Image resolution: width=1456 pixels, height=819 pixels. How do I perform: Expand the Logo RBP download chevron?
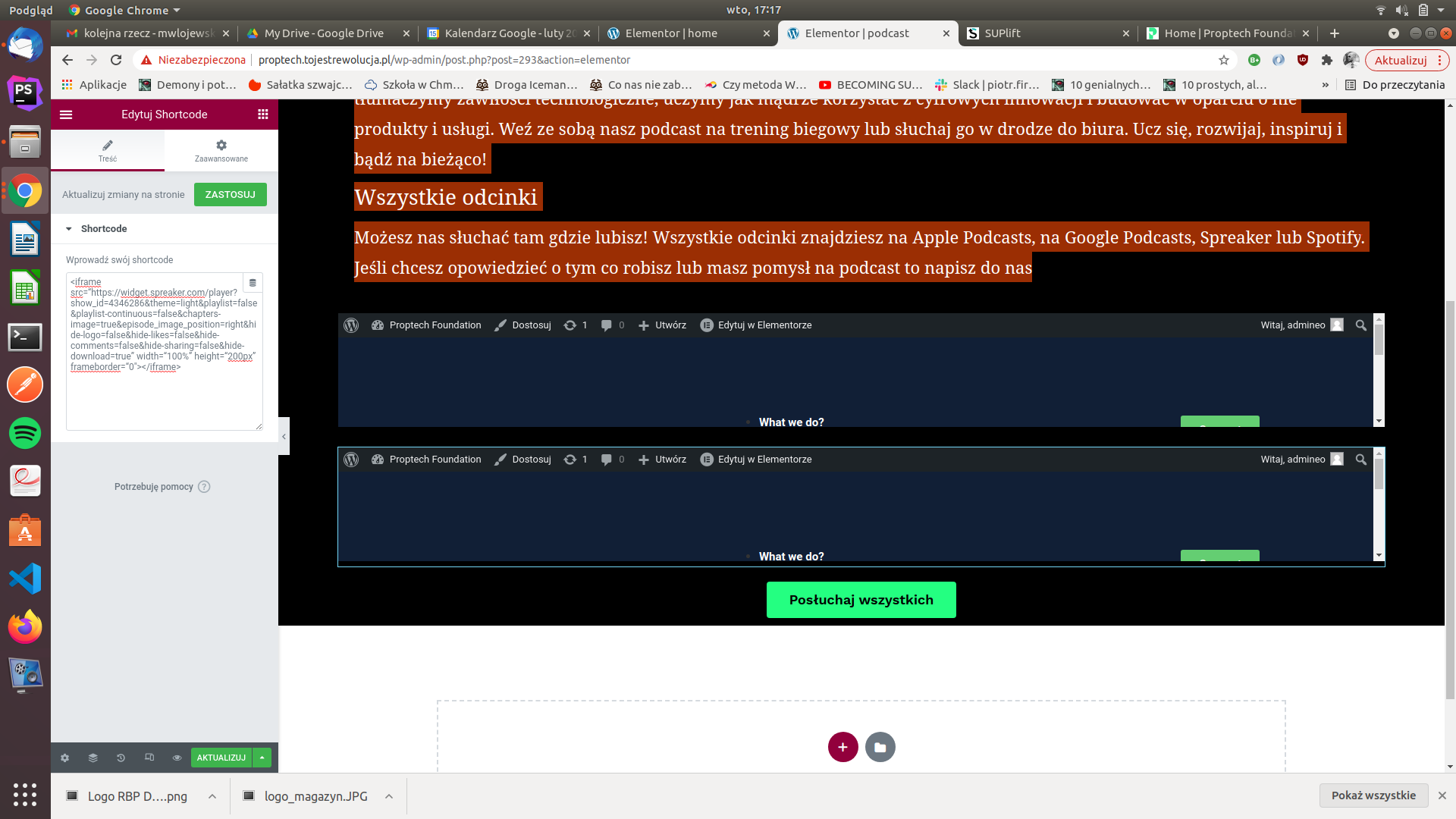click(212, 796)
